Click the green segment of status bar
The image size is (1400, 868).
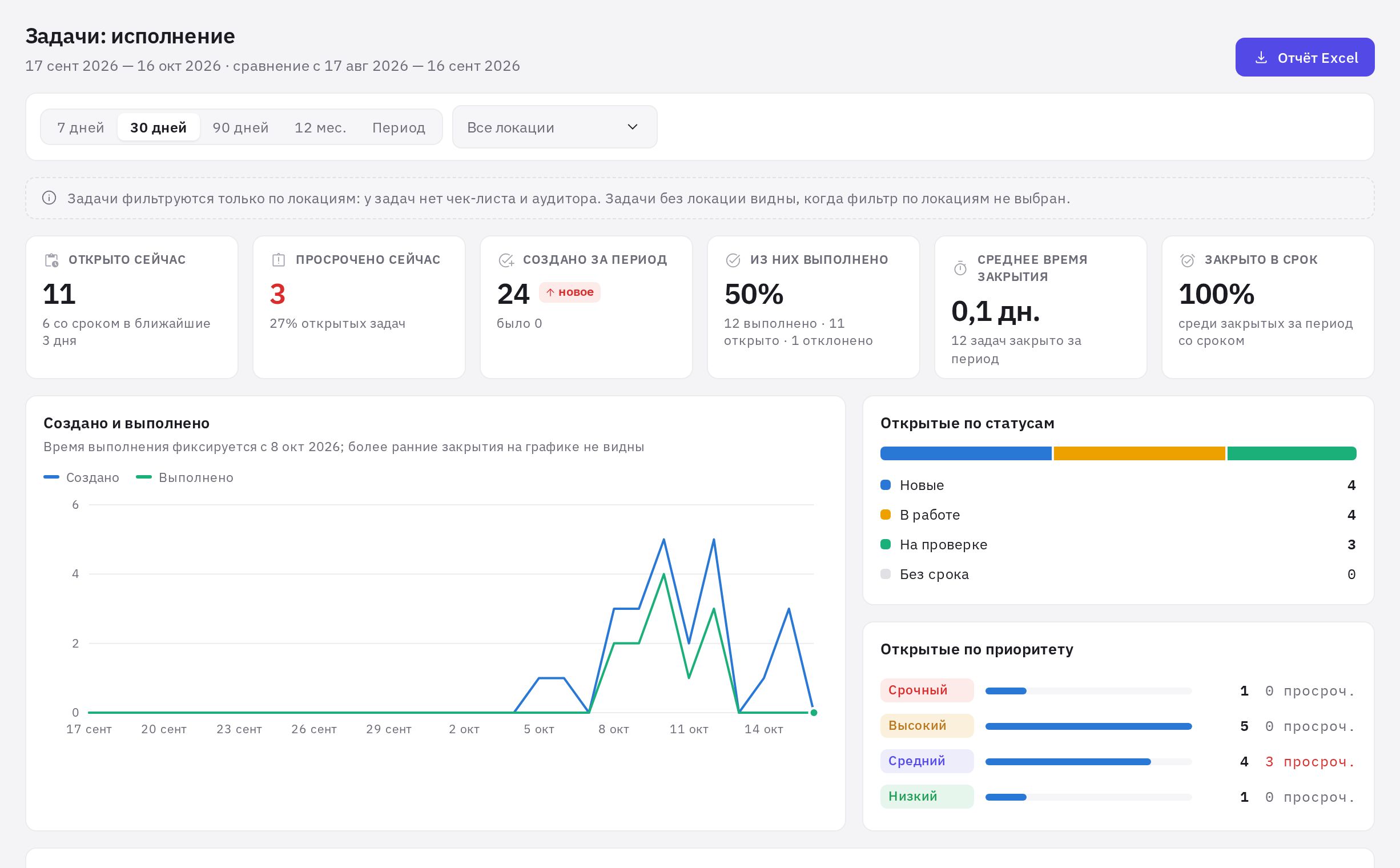click(1292, 453)
